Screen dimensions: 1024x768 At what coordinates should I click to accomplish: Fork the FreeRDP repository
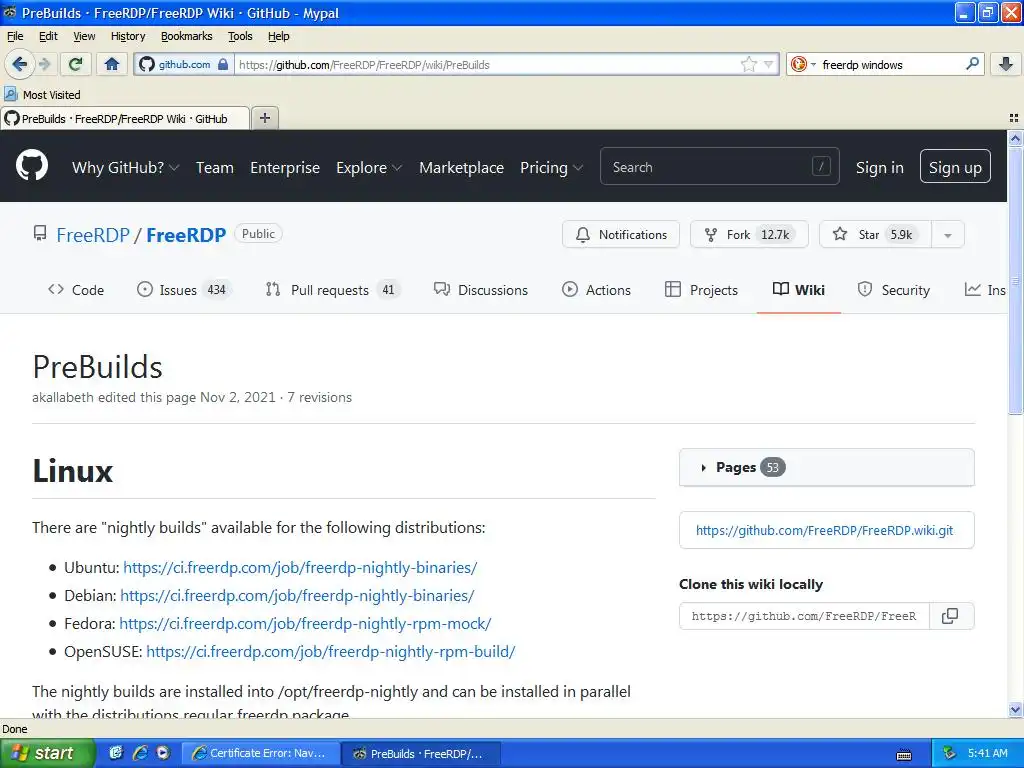[x=749, y=234]
